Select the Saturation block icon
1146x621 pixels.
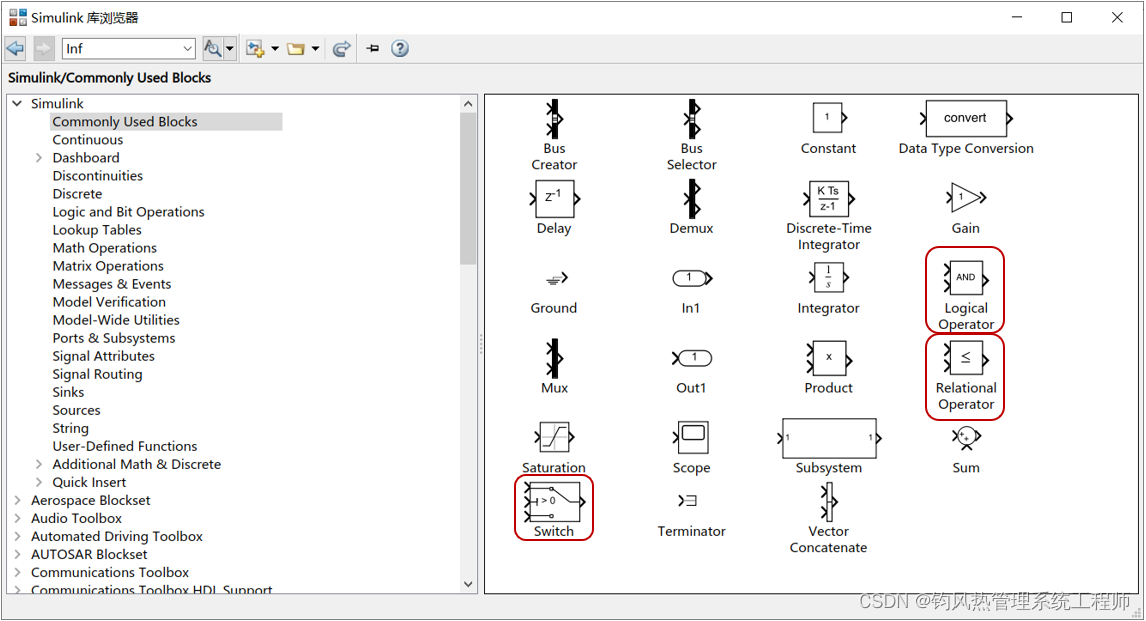(x=554, y=438)
